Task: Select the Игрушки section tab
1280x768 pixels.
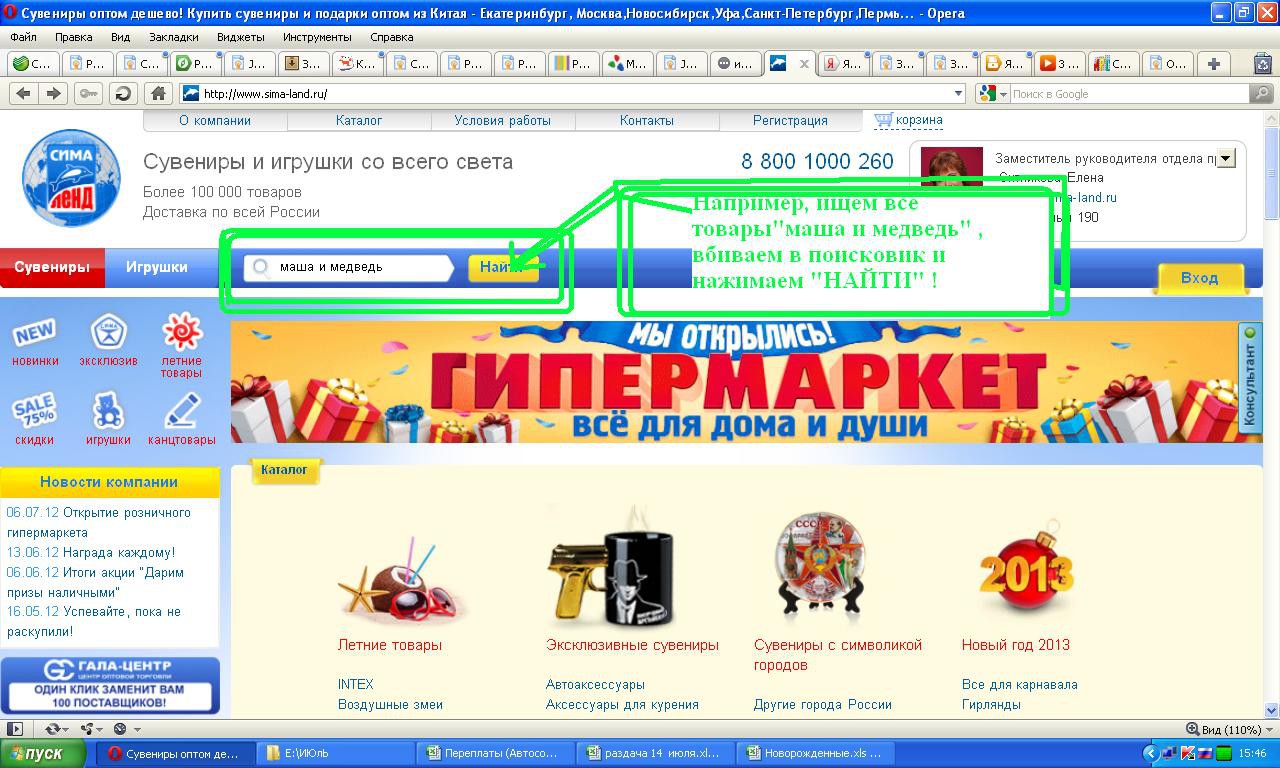Action: (x=157, y=267)
